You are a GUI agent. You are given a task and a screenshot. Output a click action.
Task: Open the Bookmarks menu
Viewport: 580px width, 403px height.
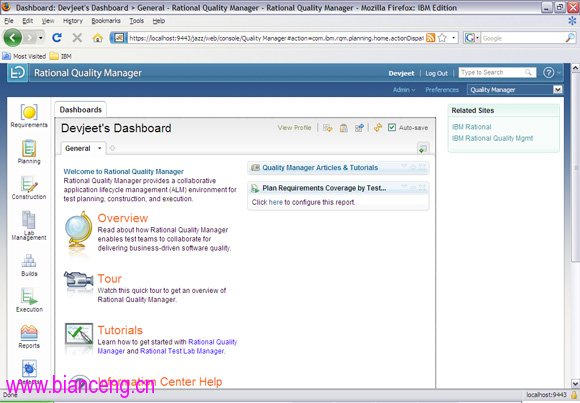click(x=106, y=21)
